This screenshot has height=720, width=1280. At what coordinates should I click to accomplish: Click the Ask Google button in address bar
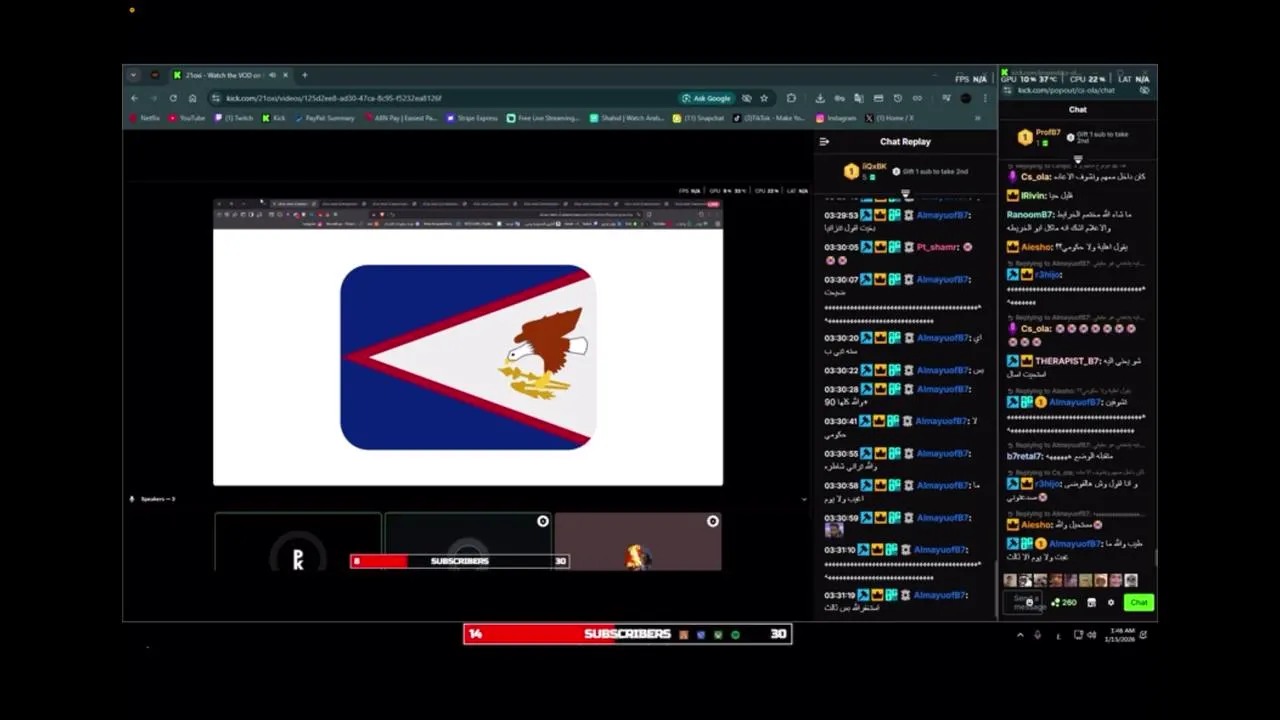click(x=706, y=98)
